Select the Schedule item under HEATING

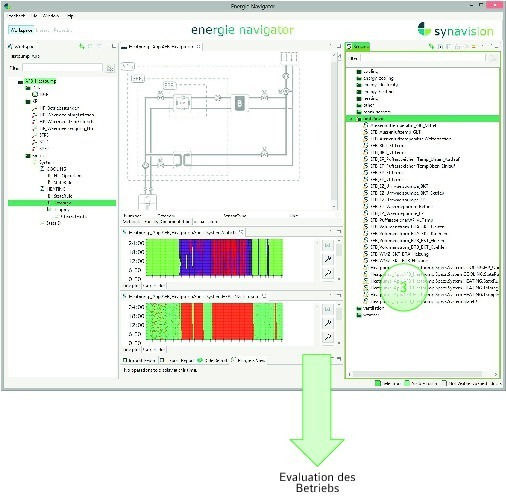(x=63, y=196)
